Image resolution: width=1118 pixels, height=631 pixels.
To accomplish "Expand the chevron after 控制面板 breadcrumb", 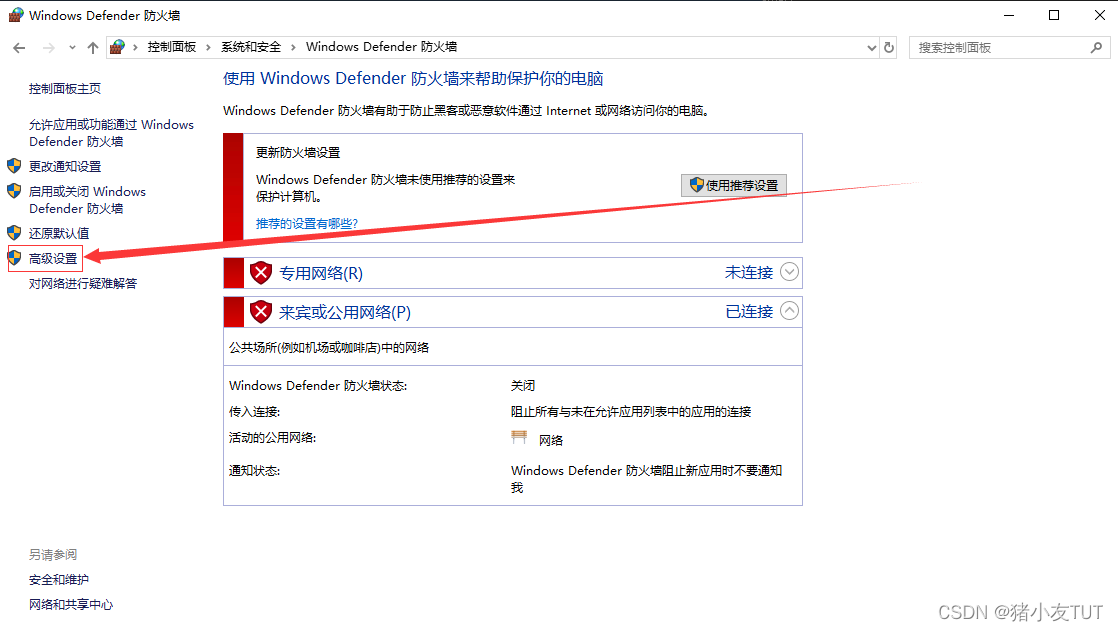I will coord(208,48).
